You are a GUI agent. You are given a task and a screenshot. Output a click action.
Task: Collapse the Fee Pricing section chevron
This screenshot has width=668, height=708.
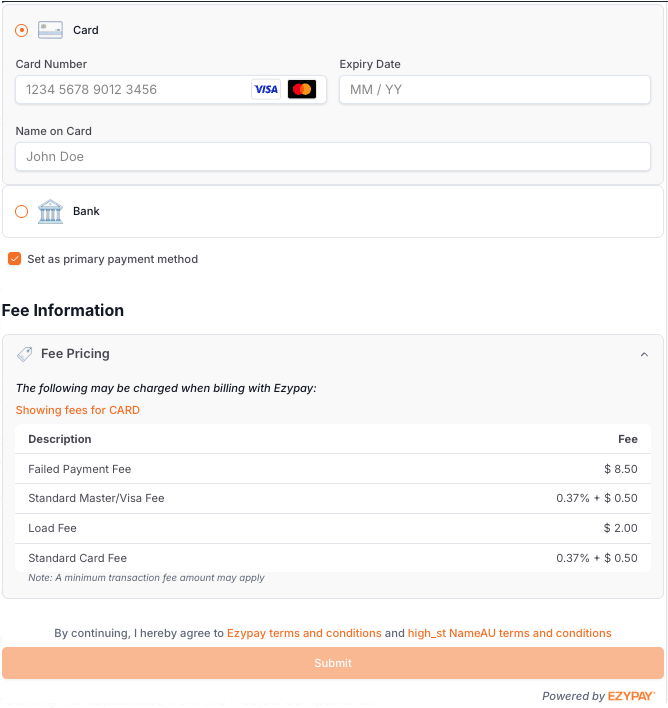[644, 354]
